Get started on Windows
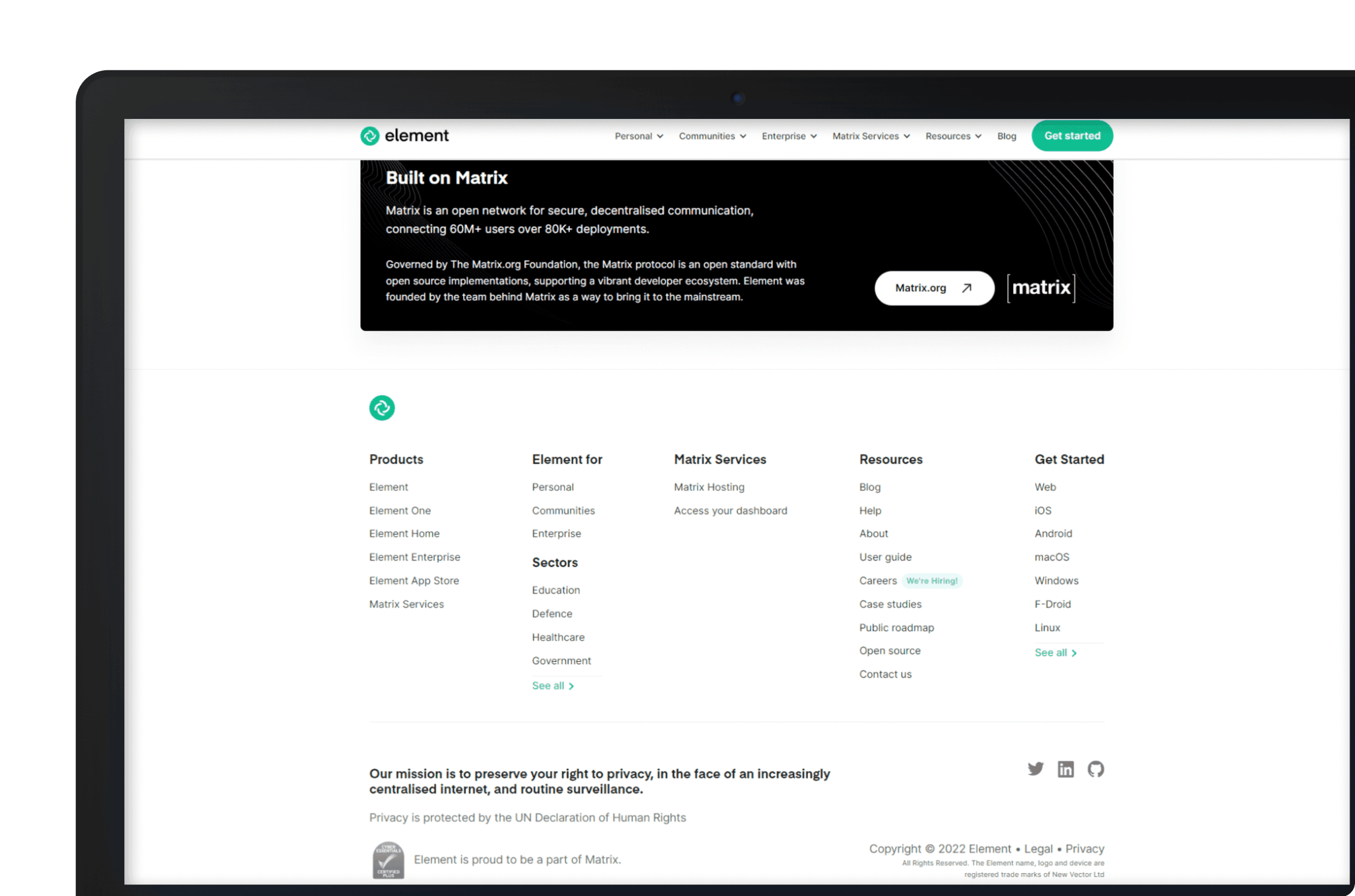 tap(1056, 581)
